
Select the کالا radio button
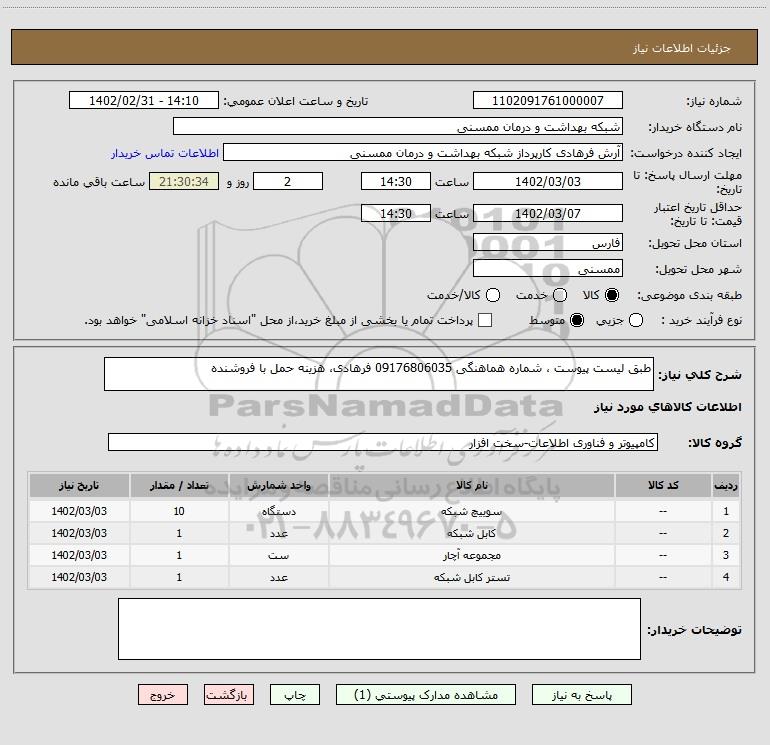pyautogui.click(x=612, y=295)
